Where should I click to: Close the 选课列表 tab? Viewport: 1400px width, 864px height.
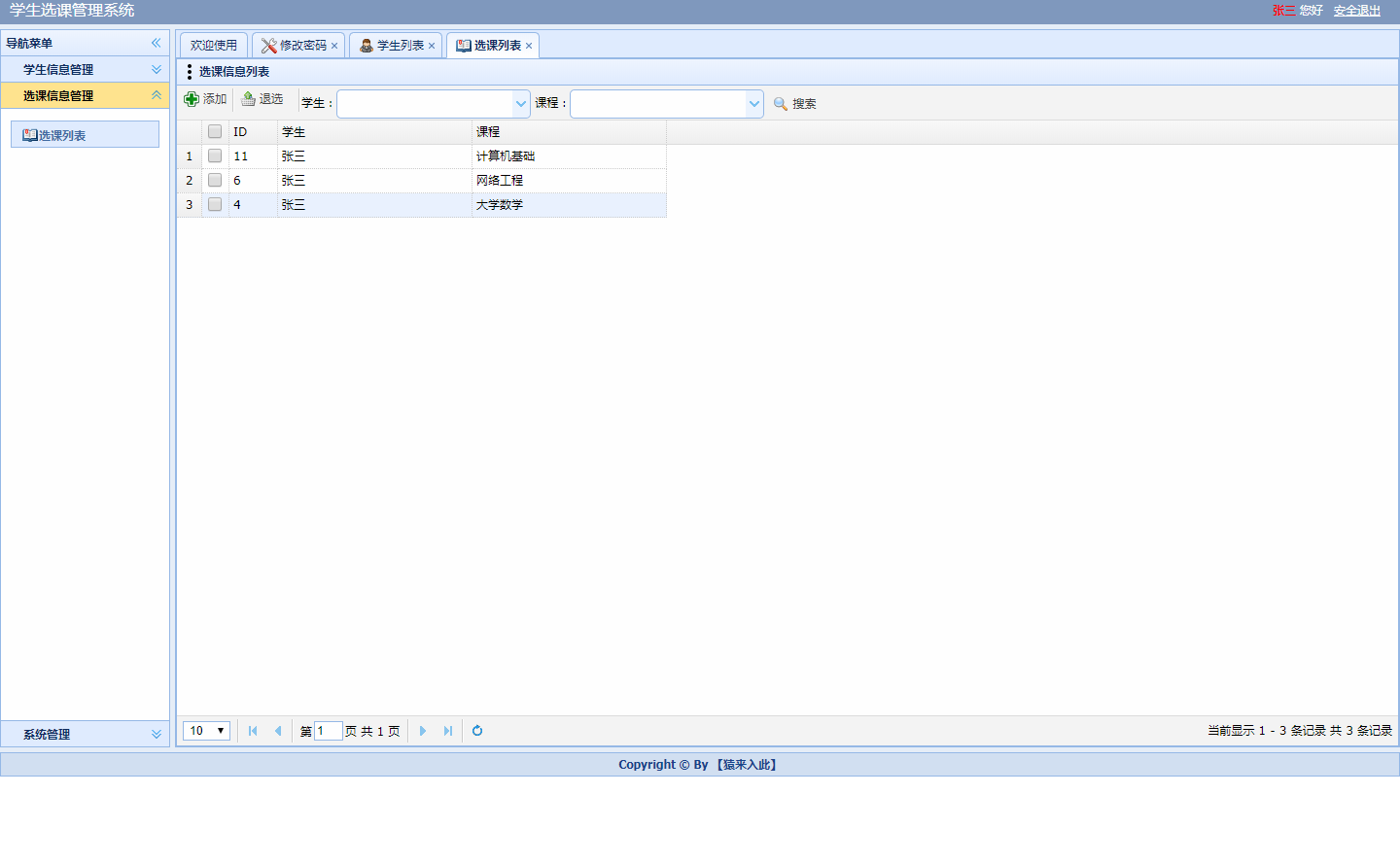coord(529,46)
